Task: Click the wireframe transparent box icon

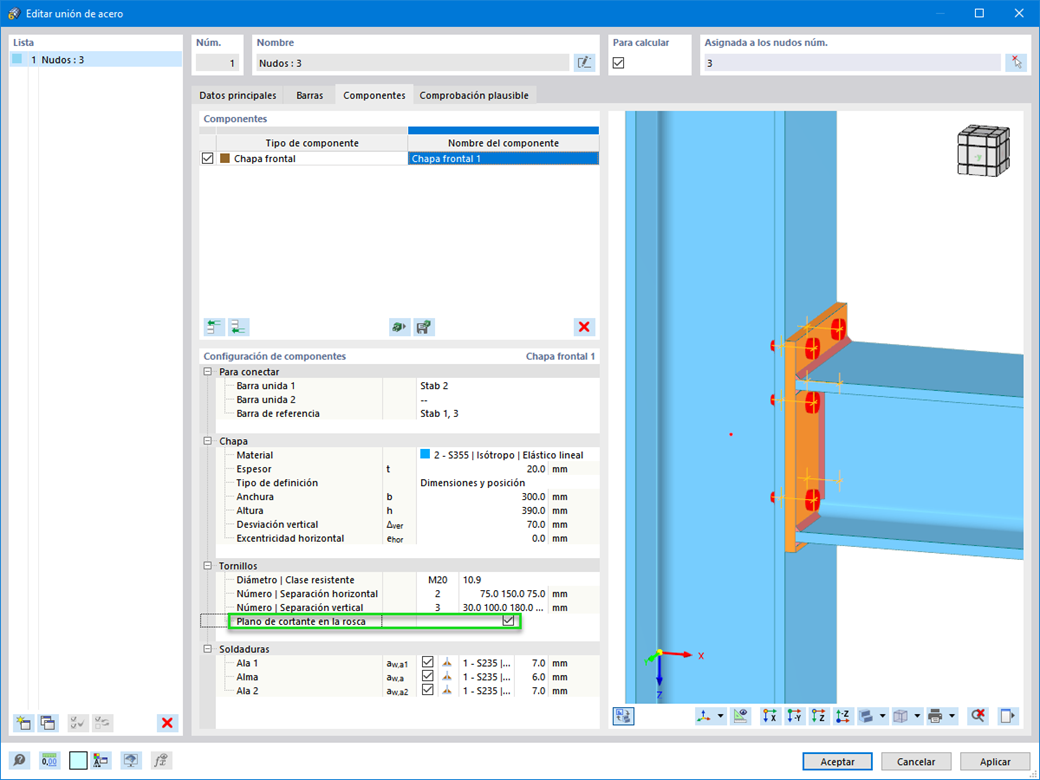Action: click(x=901, y=716)
